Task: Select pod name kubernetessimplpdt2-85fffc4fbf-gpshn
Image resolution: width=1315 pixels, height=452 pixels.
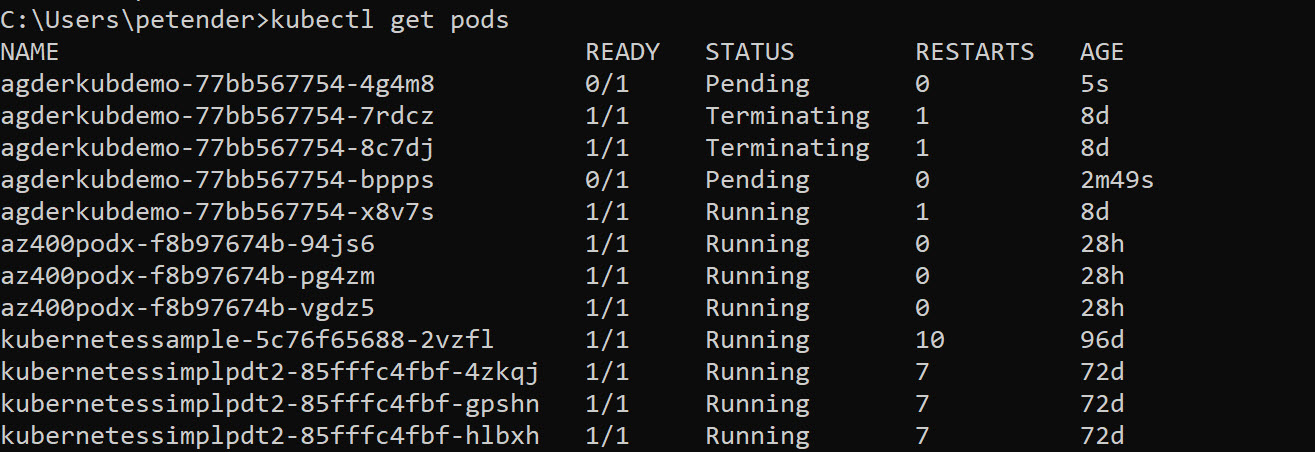Action: pyautogui.click(x=270, y=404)
